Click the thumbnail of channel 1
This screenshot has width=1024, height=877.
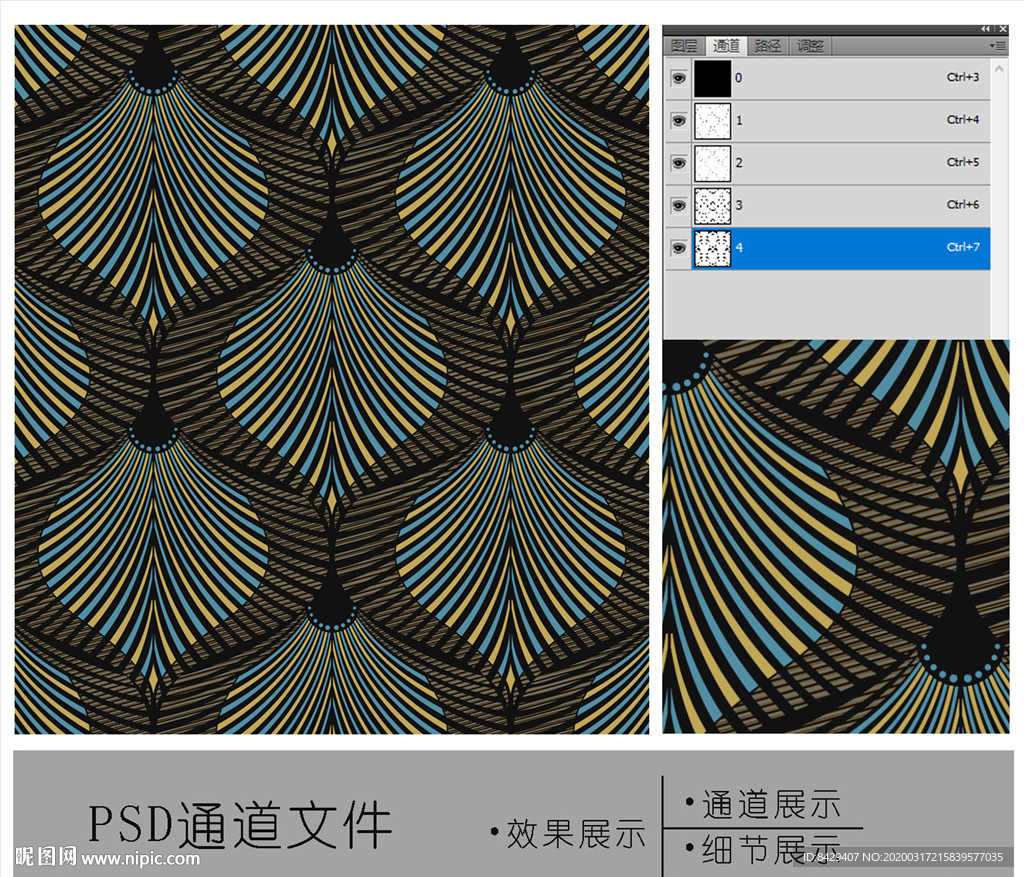[x=712, y=121]
